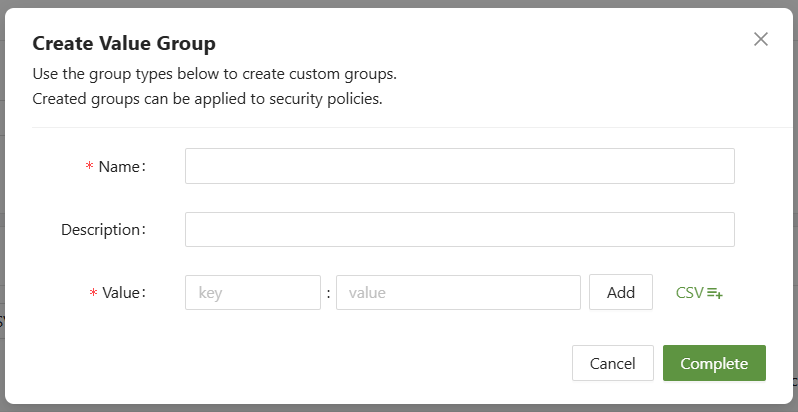The image size is (798, 412).
Task: Click the red asterisk beside Value
Action: click(x=93, y=294)
